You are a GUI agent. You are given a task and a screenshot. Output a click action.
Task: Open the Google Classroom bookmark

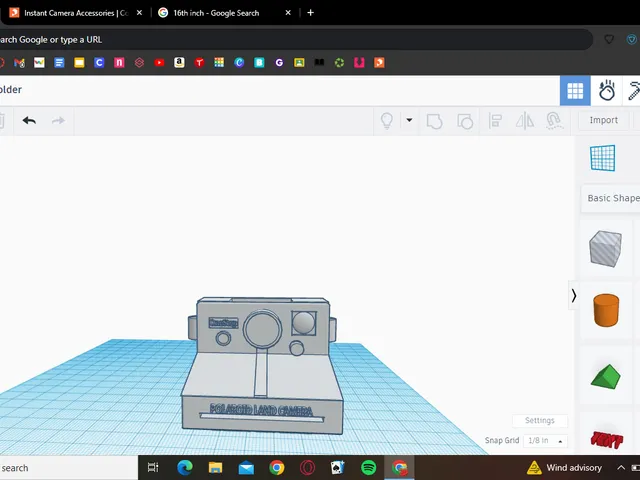click(299, 62)
